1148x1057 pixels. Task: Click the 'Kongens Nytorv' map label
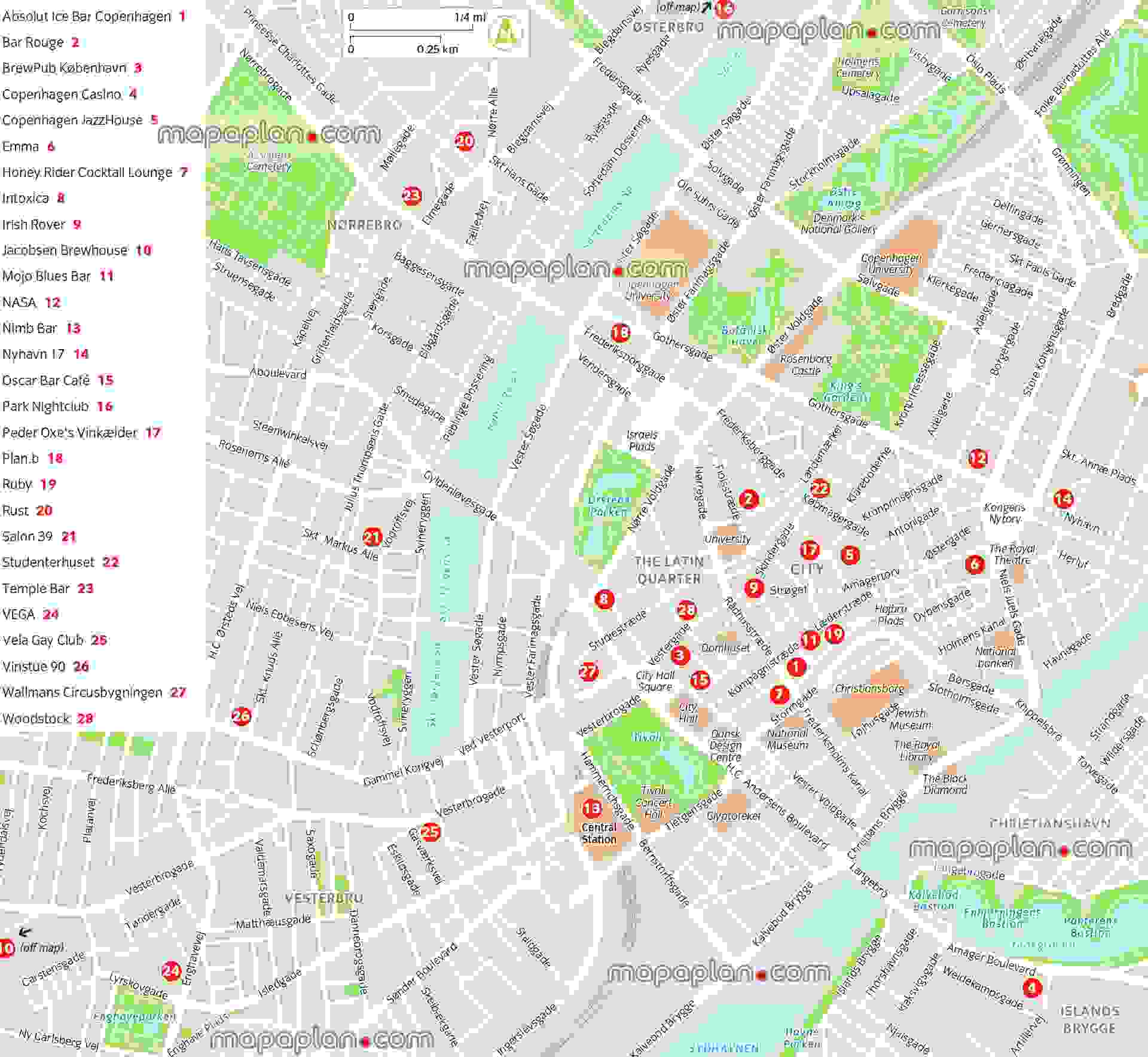pos(1004,513)
